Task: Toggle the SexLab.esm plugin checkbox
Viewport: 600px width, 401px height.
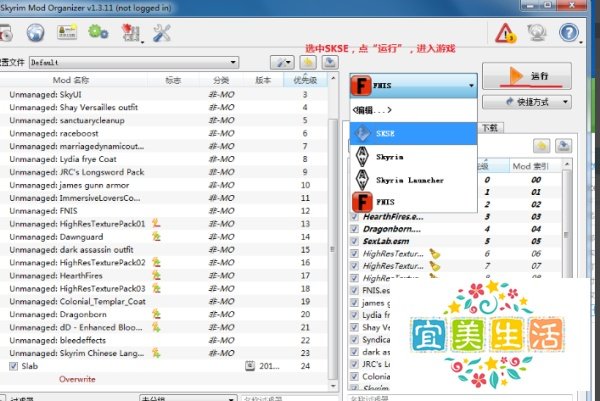Action: (354, 241)
